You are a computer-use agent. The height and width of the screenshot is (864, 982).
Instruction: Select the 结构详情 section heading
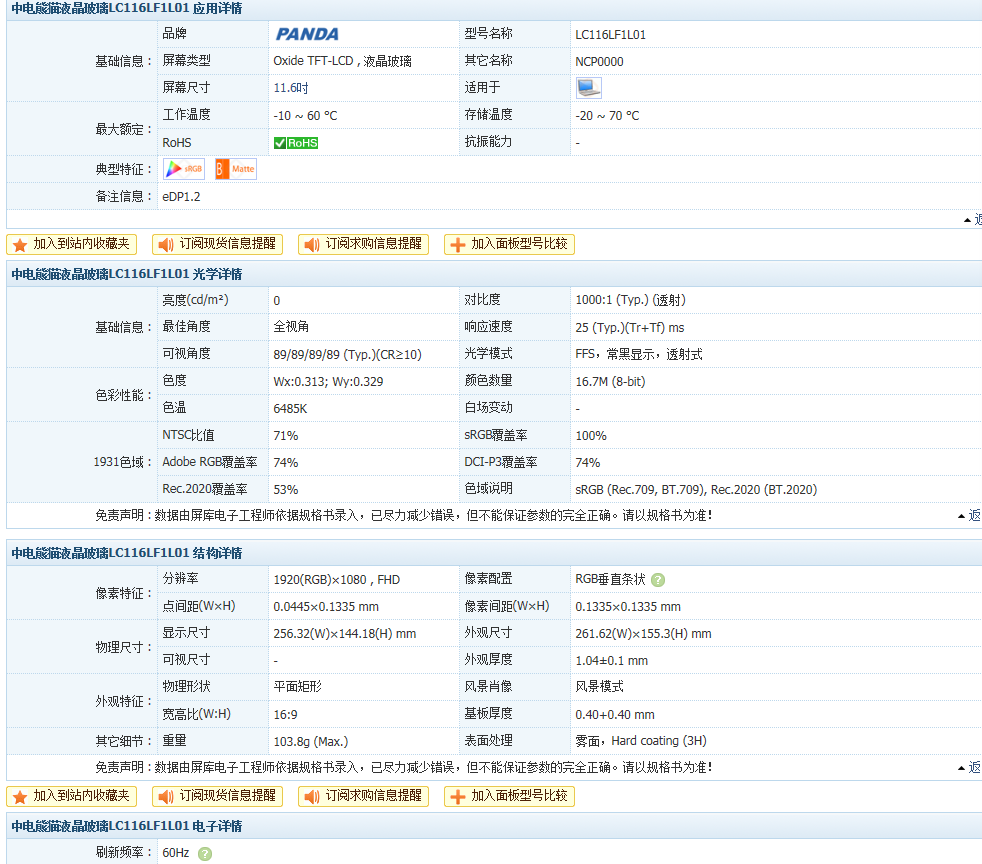pos(127,553)
